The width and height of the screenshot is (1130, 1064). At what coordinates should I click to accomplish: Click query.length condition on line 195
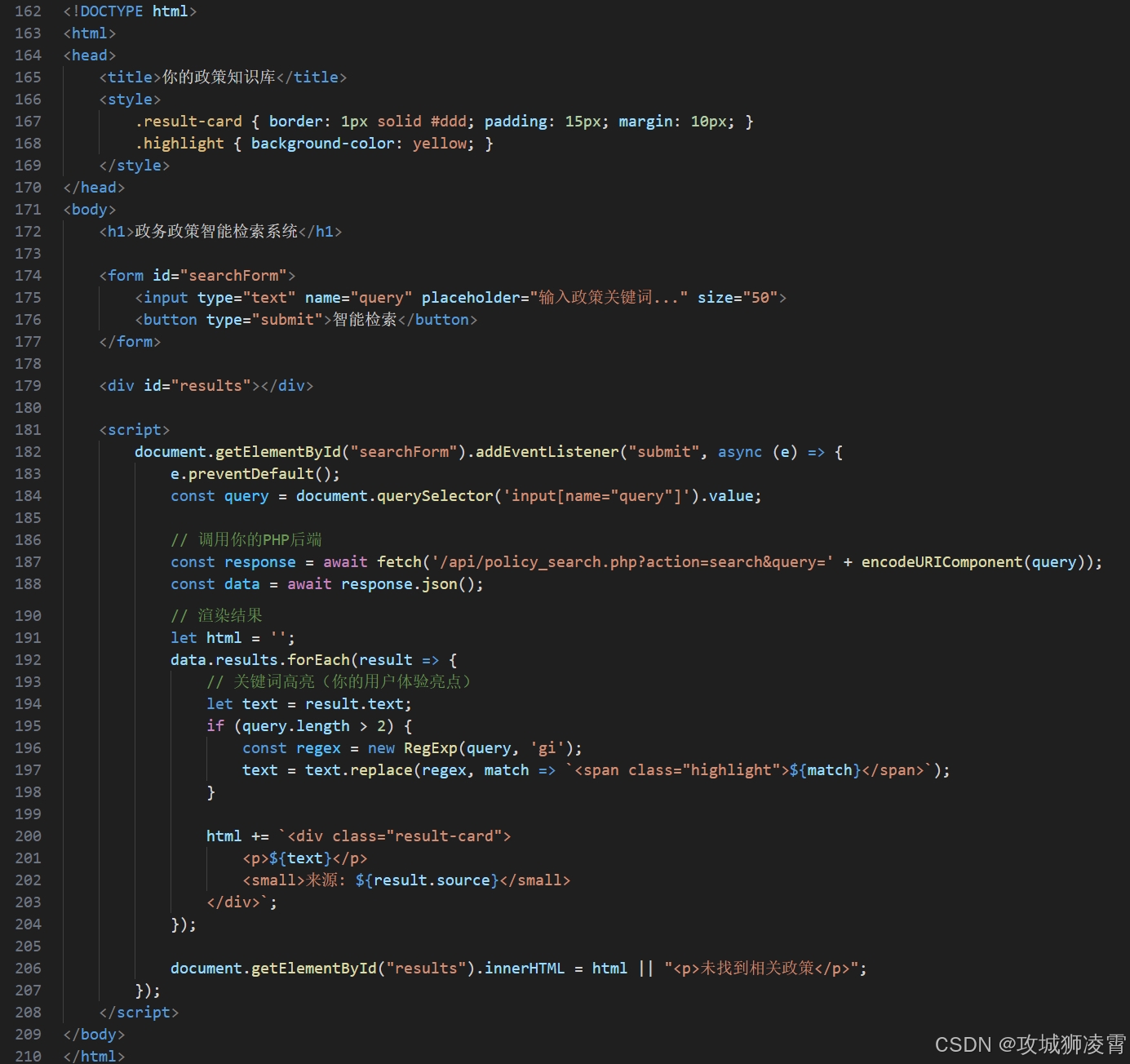coord(296,726)
